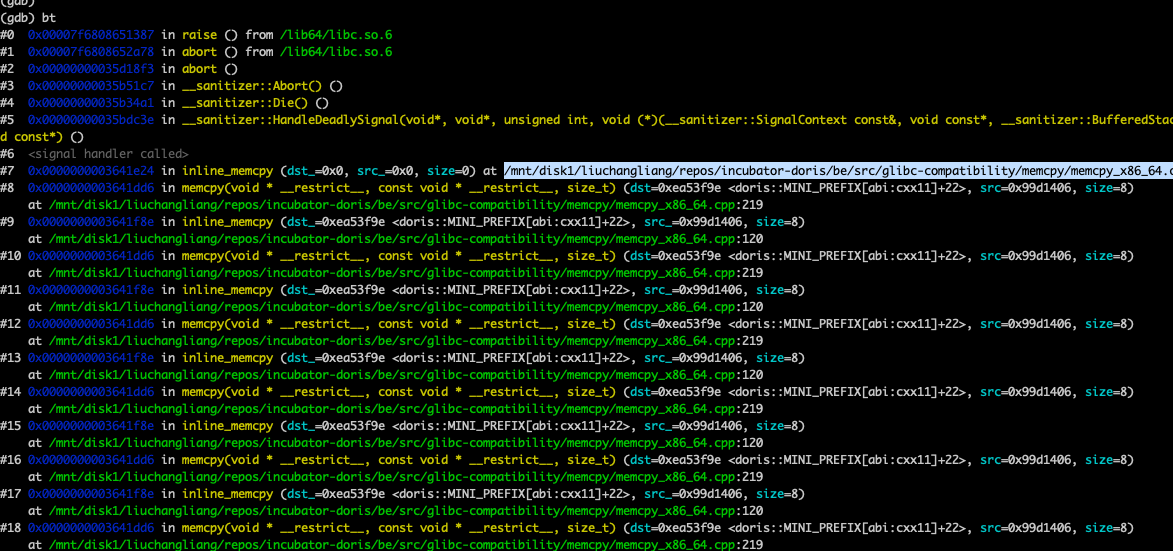Click the frame number #12 label
Viewport: 1173px width, 551px height.
(10, 324)
